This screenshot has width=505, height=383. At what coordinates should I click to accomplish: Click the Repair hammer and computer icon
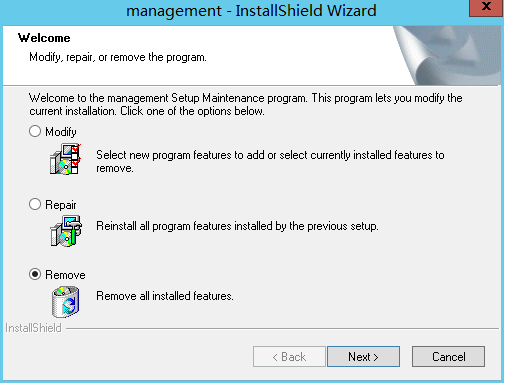(66, 231)
